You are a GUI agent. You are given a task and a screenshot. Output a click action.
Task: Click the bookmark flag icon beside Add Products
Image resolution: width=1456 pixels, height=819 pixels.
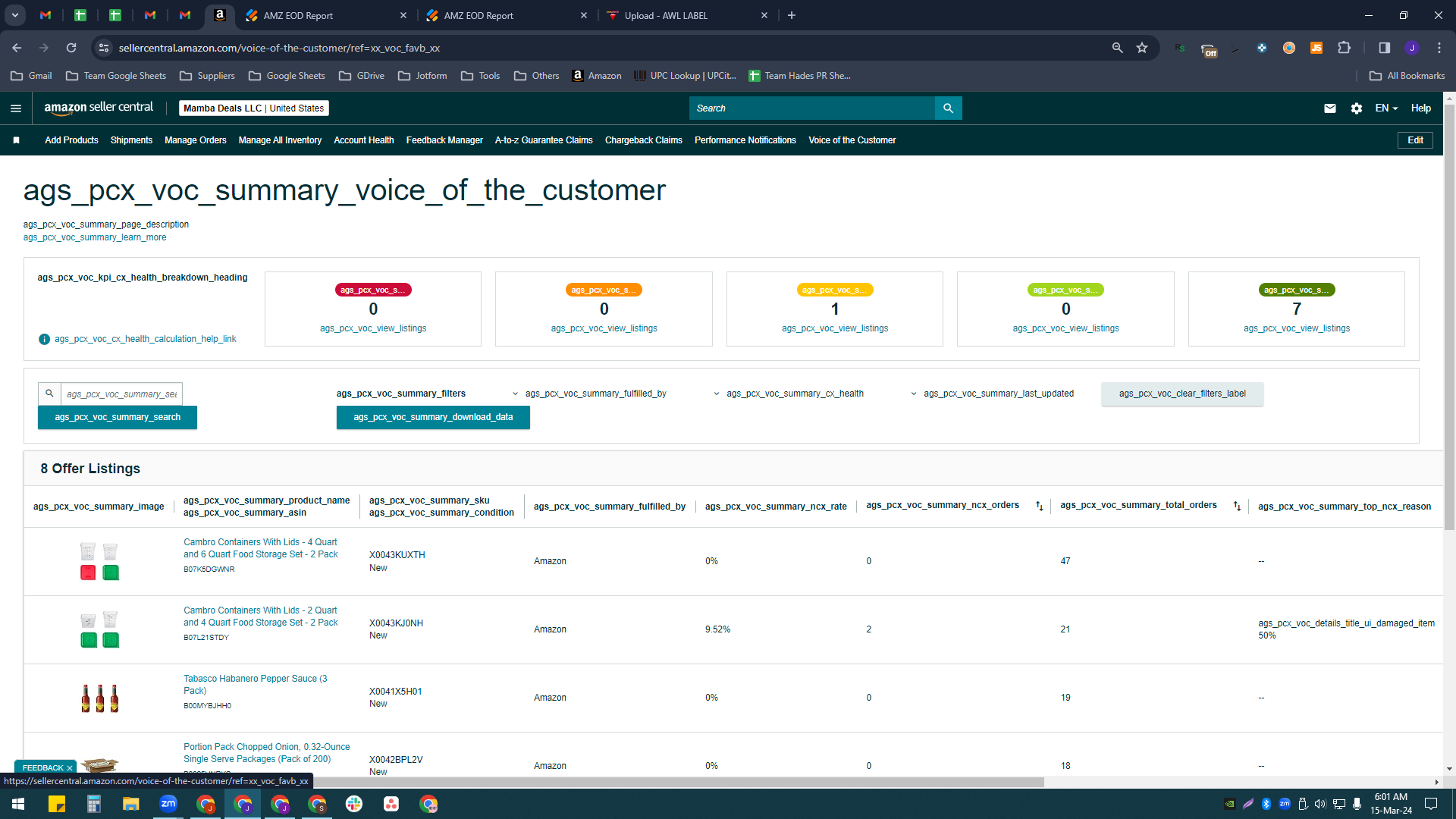pos(16,140)
